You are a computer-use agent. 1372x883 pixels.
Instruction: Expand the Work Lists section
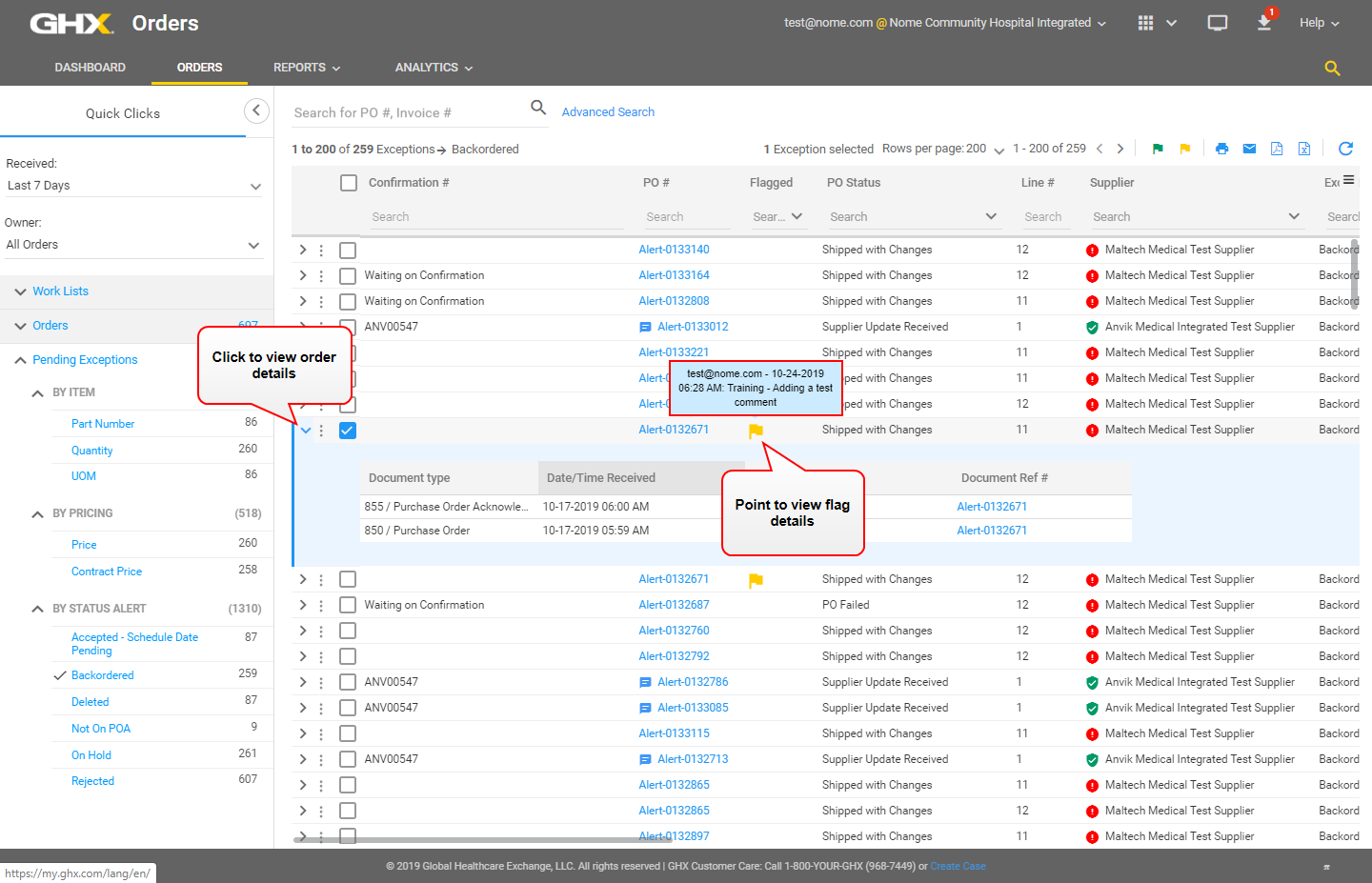[60, 291]
